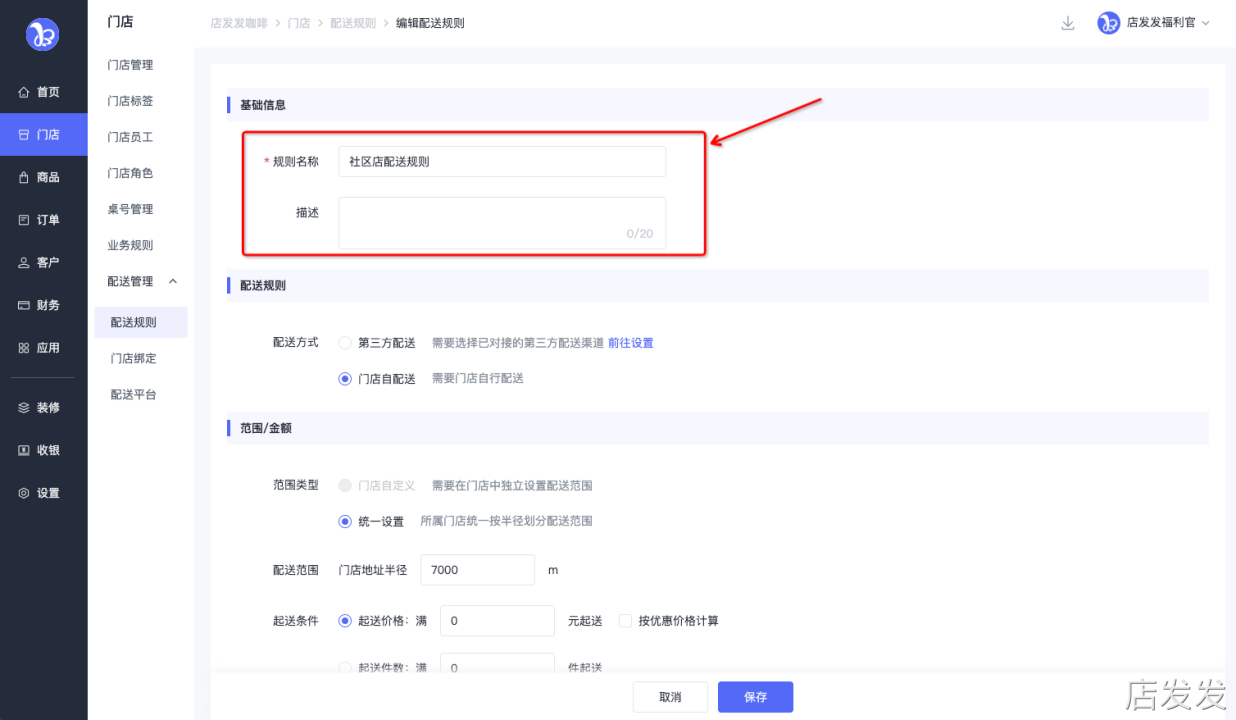Click the store icon beside 门店
The image size is (1236, 720).
[x=24, y=135]
